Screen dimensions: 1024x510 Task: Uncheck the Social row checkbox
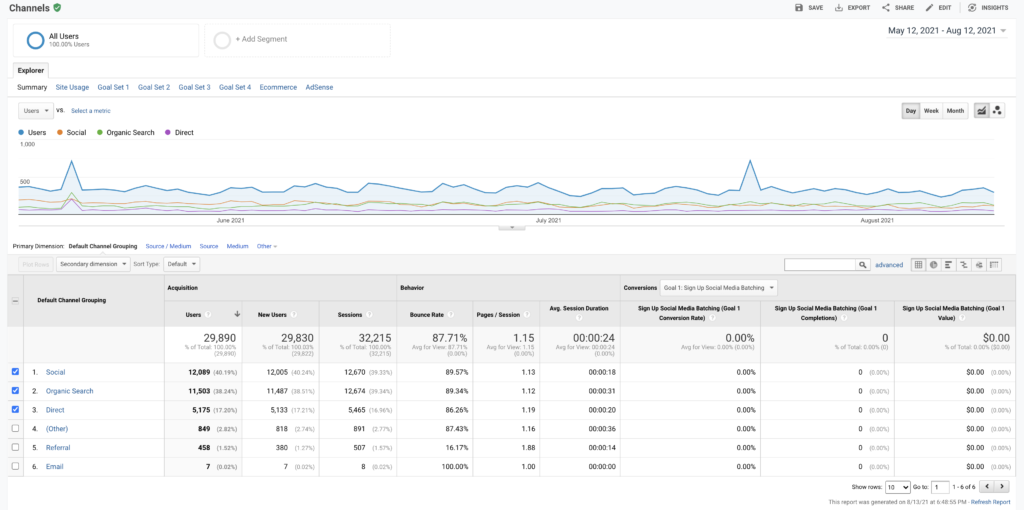click(16, 372)
